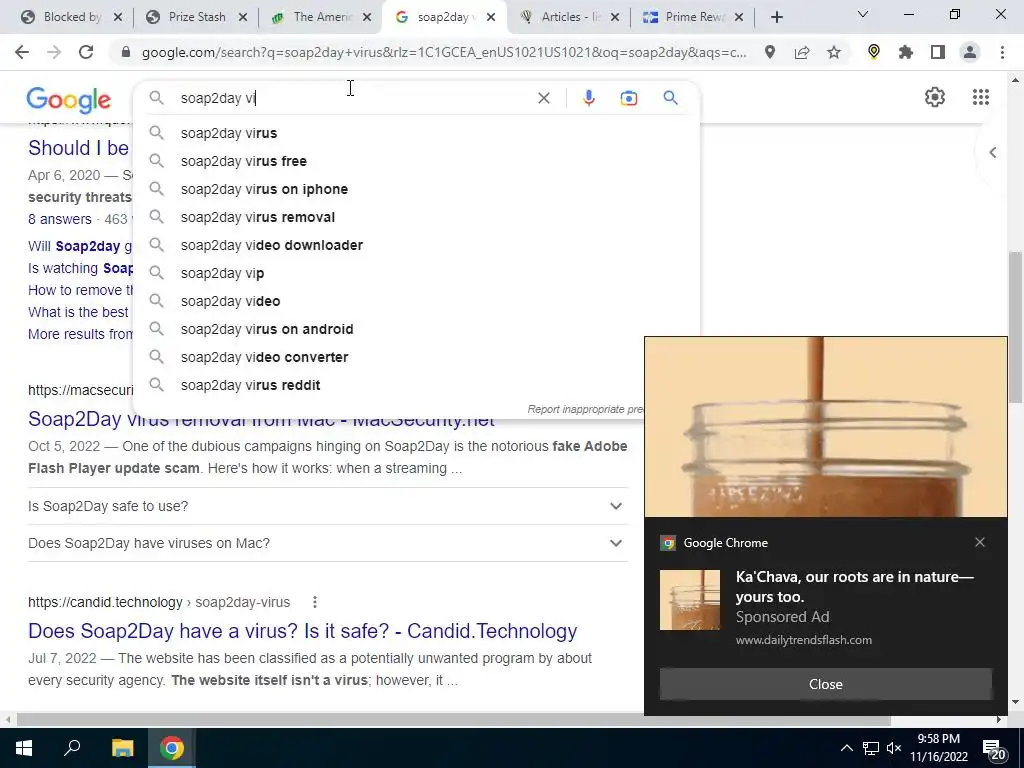Select suggestion 'soap2day vip'
1024x768 pixels.
pyautogui.click(x=416, y=274)
